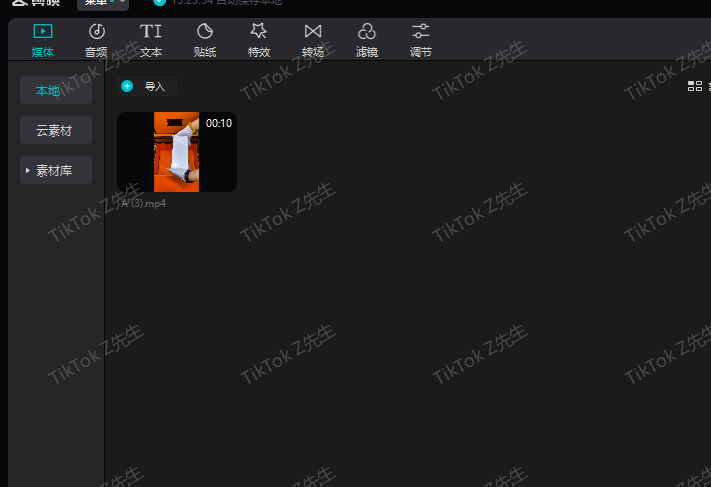Click the auto-save status indicator
711x487 pixels.
[220, 3]
